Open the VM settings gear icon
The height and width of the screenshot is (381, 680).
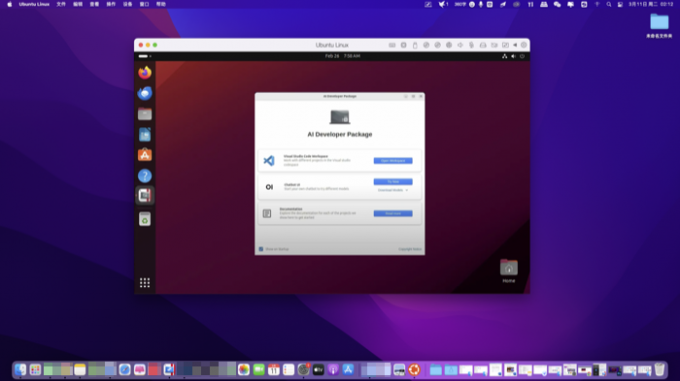524,45
